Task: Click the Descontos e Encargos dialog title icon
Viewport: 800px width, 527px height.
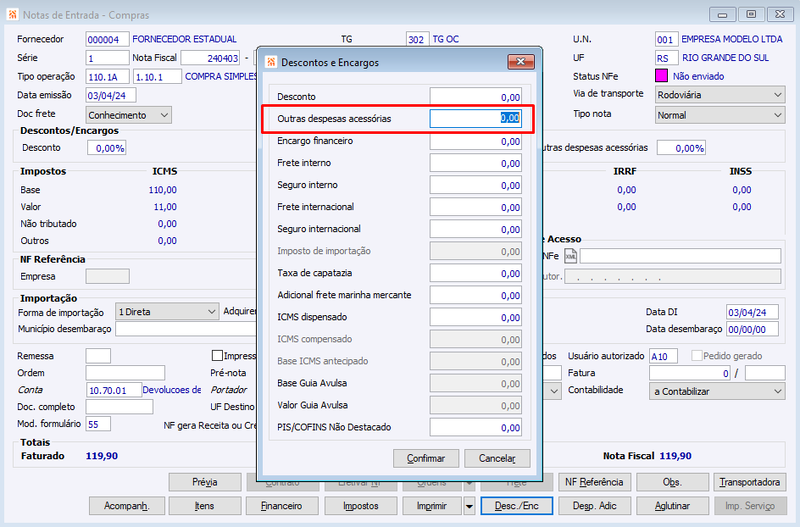Action: point(271,62)
